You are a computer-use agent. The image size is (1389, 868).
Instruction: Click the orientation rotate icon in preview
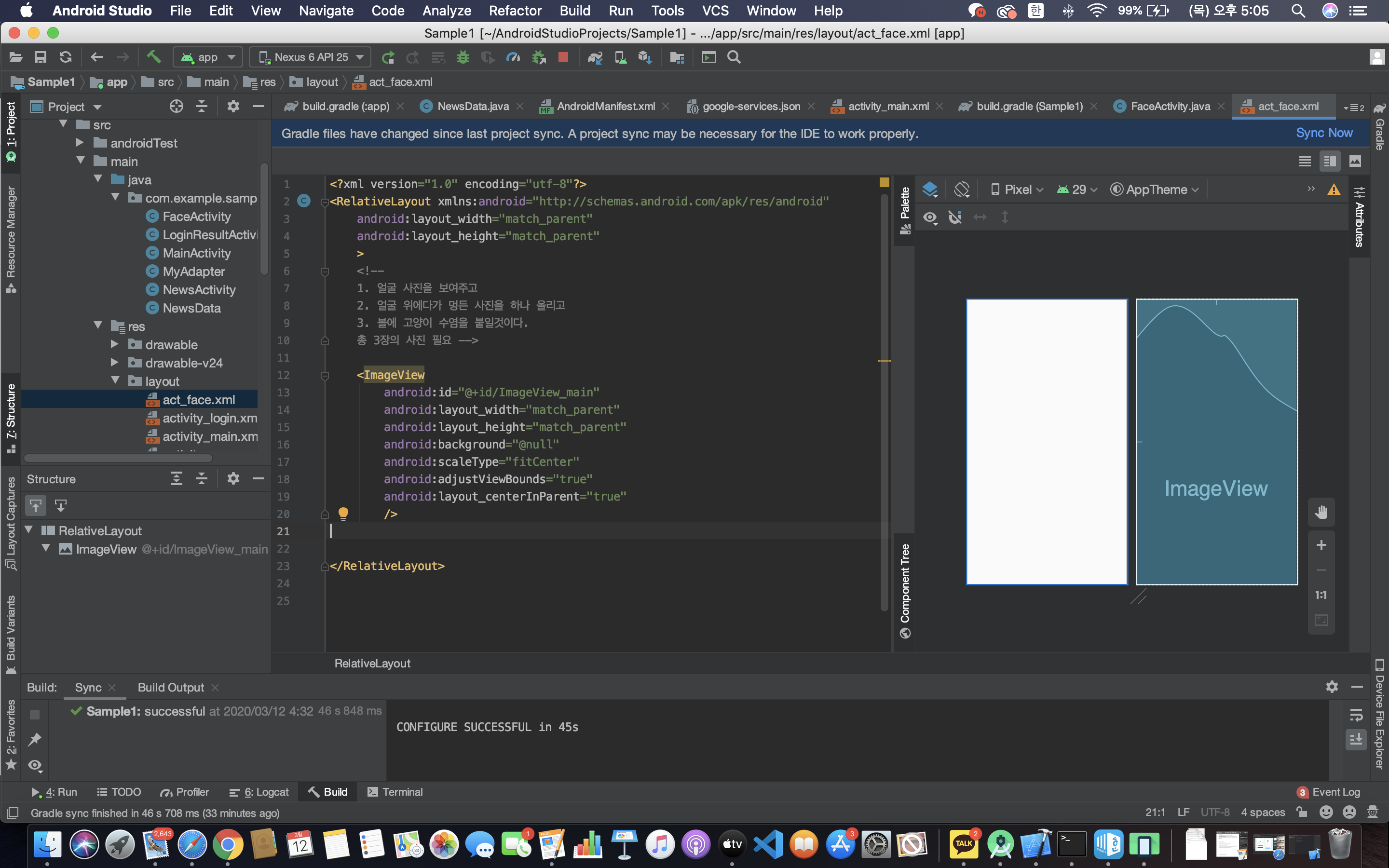point(961,190)
